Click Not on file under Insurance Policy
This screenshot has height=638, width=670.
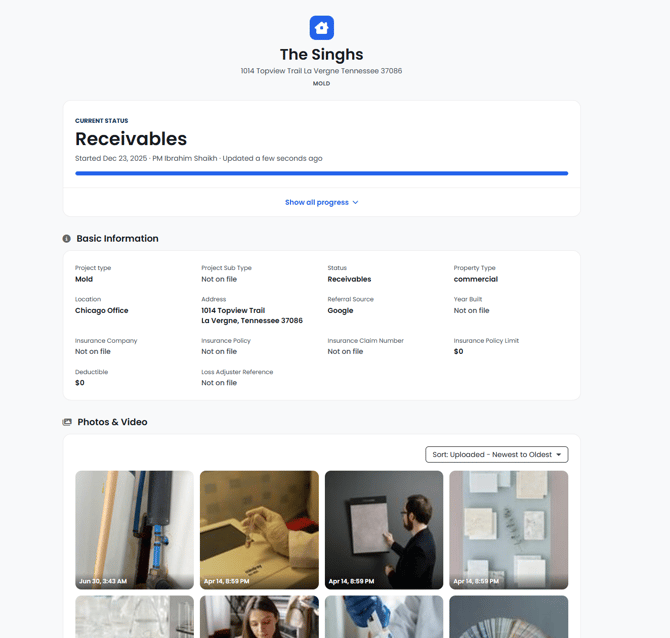pos(219,351)
